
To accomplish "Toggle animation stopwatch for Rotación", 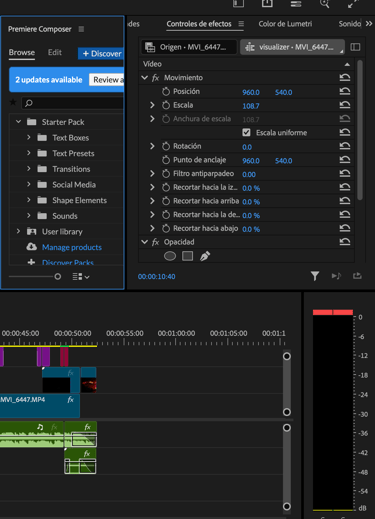I will point(166,146).
